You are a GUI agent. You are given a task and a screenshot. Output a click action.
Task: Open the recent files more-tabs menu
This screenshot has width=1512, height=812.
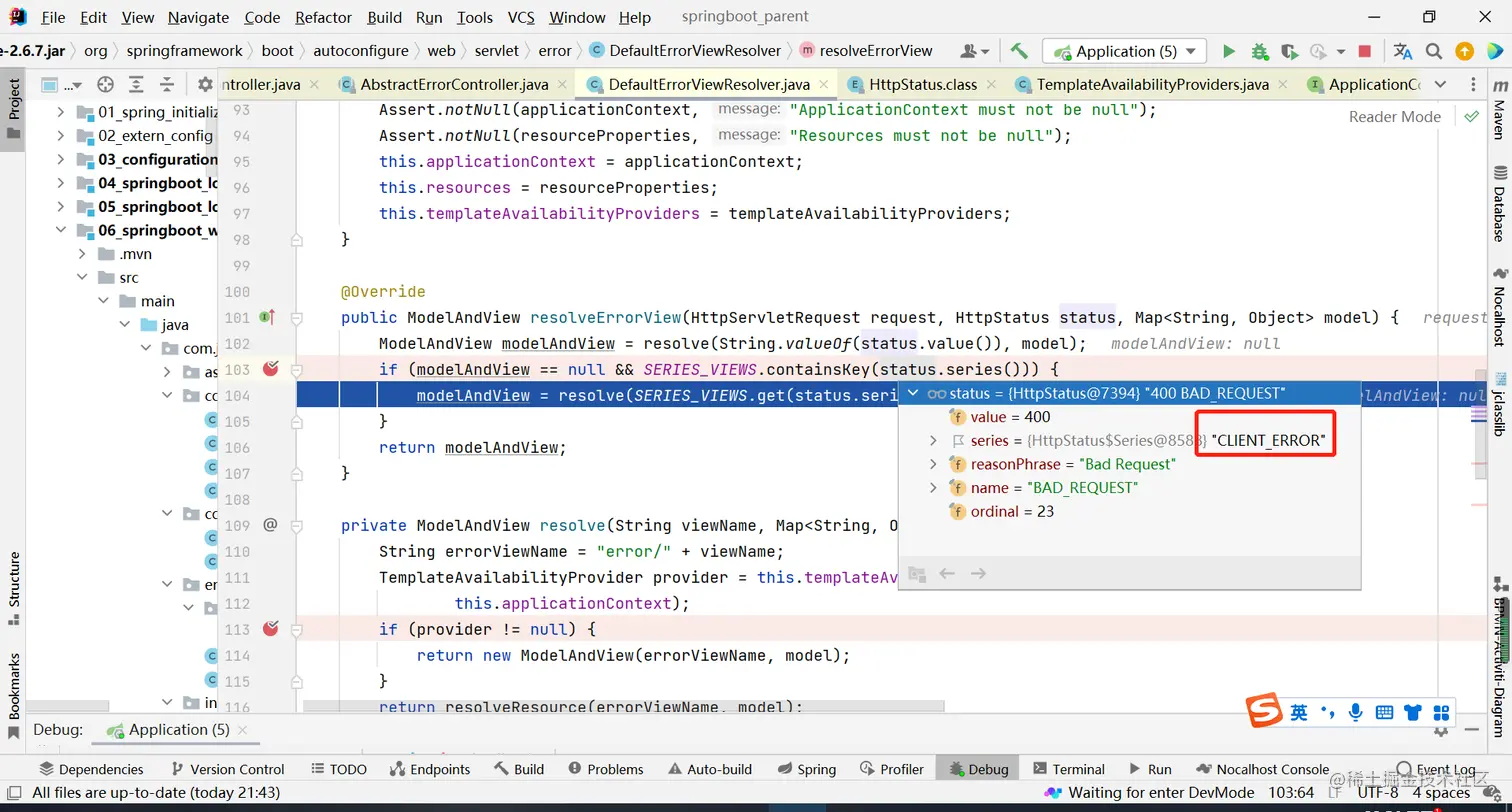coord(1440,85)
